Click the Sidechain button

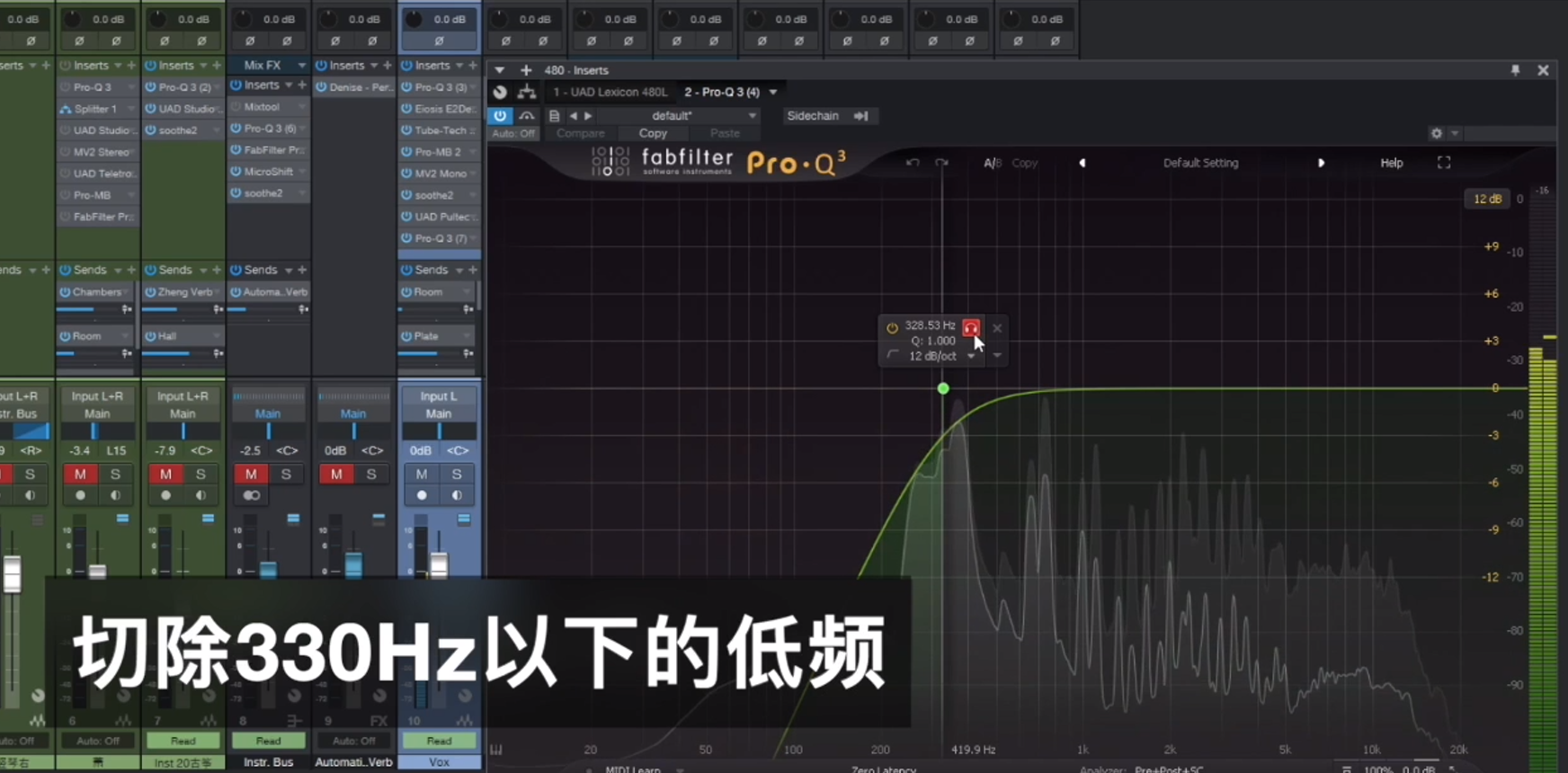[813, 116]
